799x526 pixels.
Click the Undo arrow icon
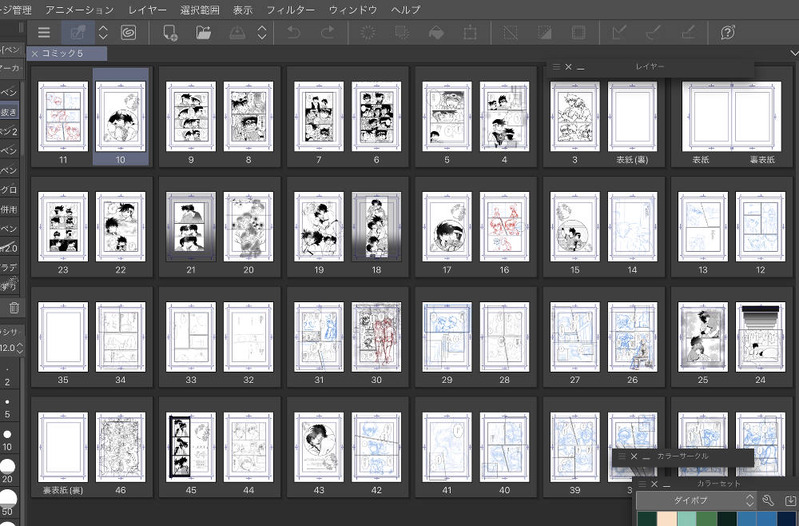pyautogui.click(x=292, y=33)
